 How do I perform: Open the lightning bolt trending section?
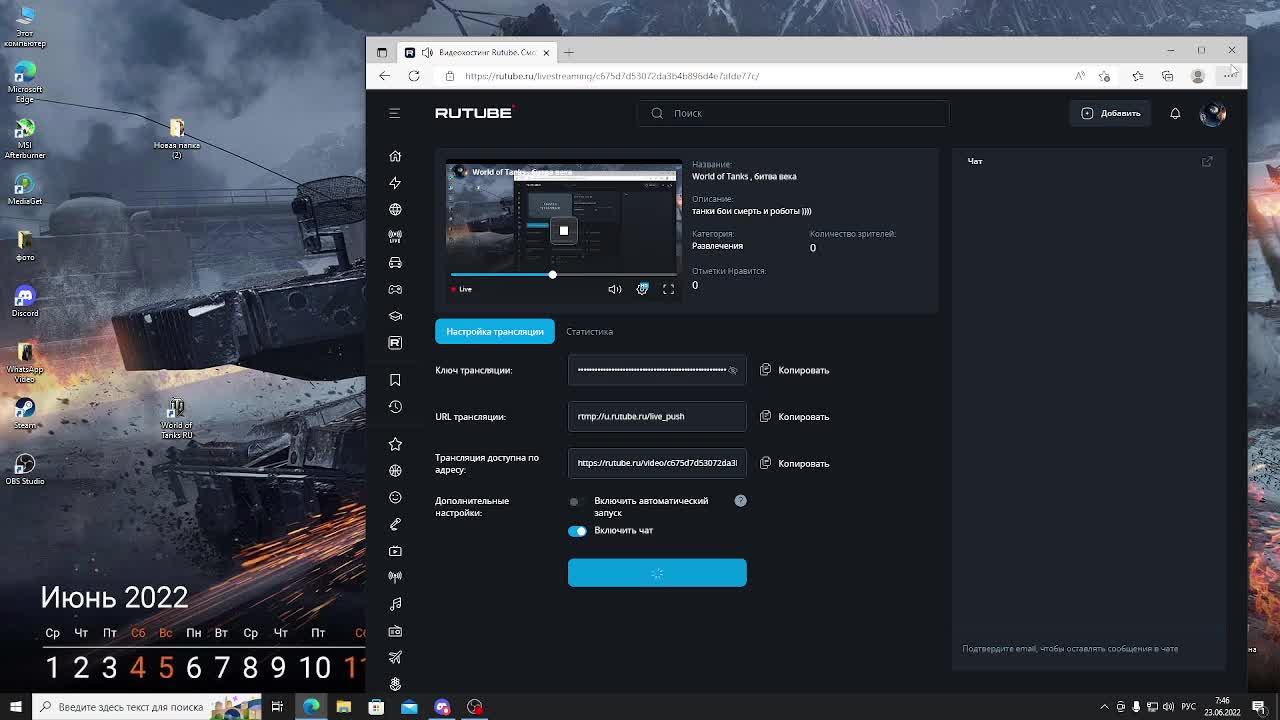point(395,182)
